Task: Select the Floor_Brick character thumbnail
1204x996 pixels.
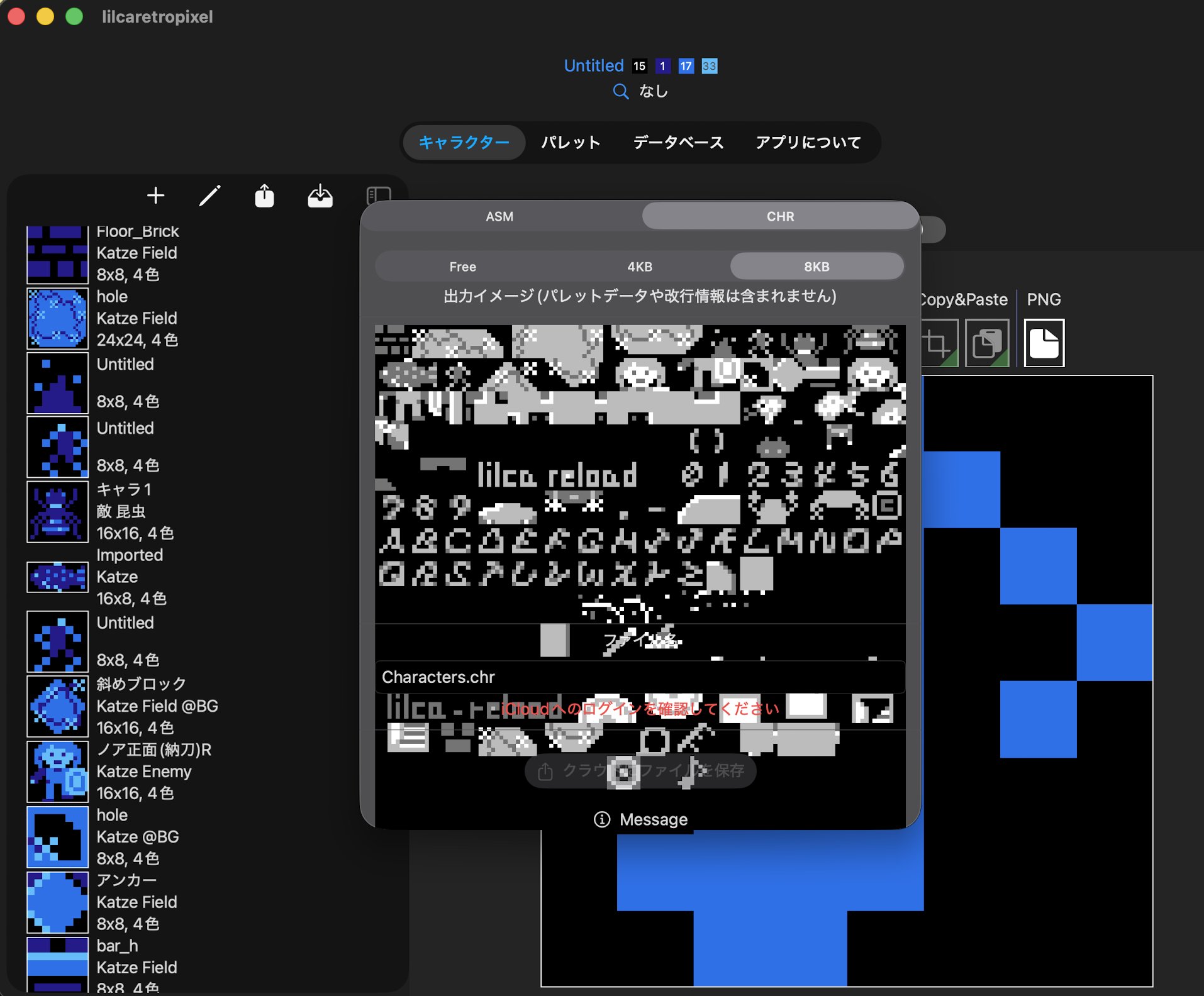Action: tap(57, 255)
